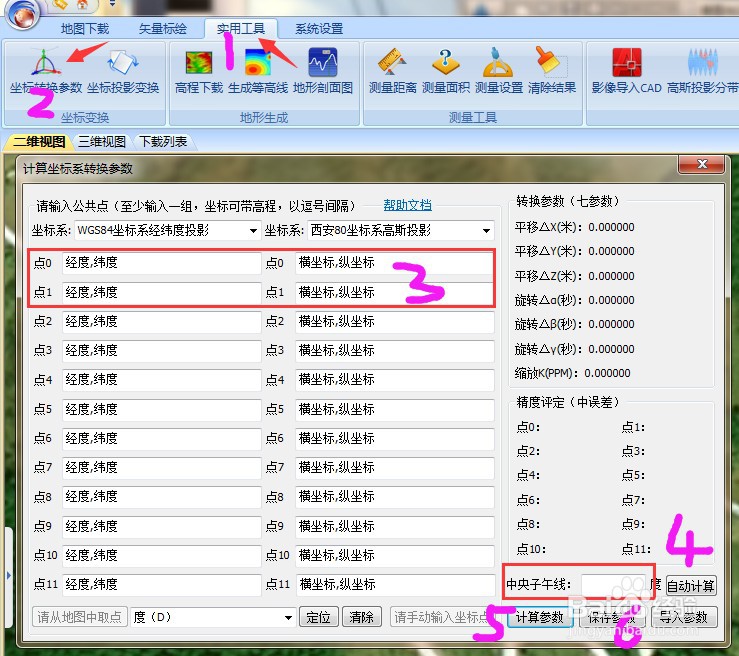The height and width of the screenshot is (656, 739).
Task: Click the 定位 locate button
Action: [x=319, y=617]
